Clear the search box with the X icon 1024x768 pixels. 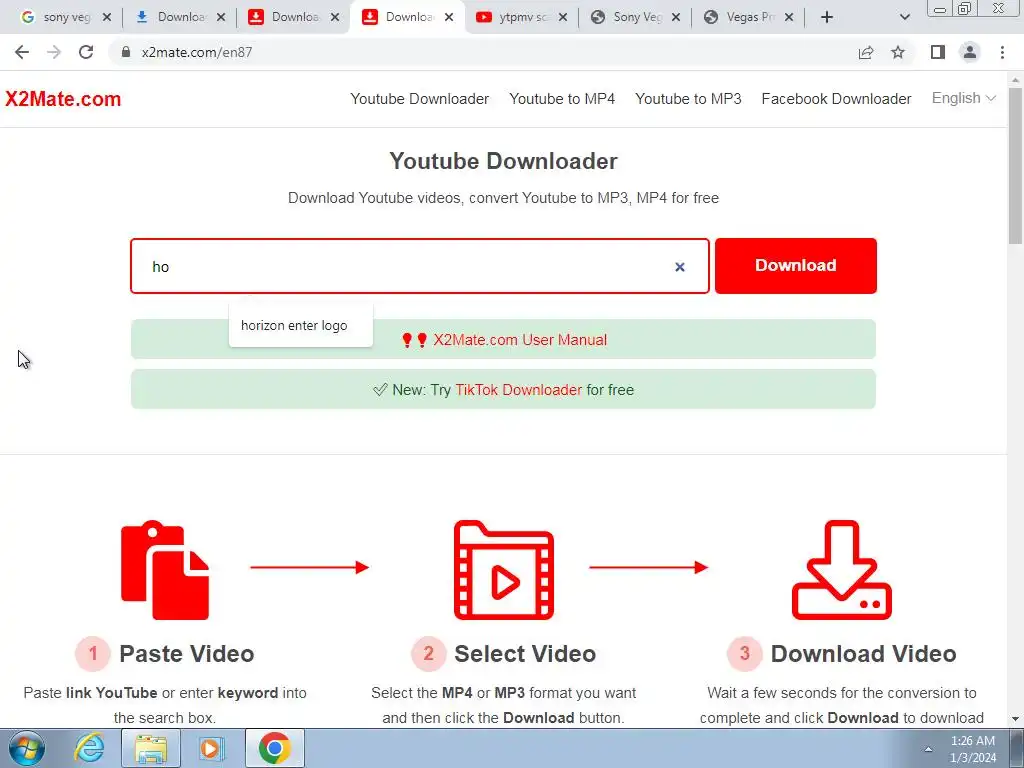(x=680, y=266)
